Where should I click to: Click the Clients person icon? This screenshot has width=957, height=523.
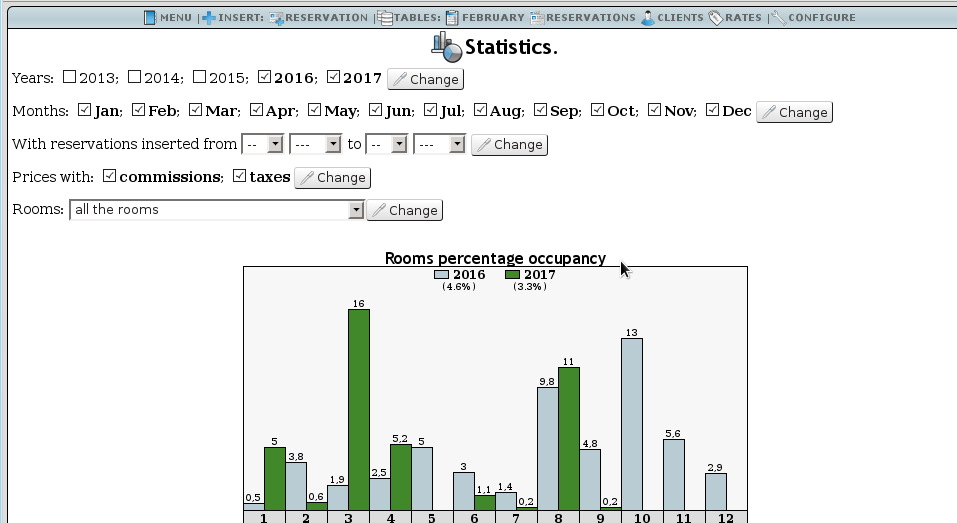click(x=648, y=17)
